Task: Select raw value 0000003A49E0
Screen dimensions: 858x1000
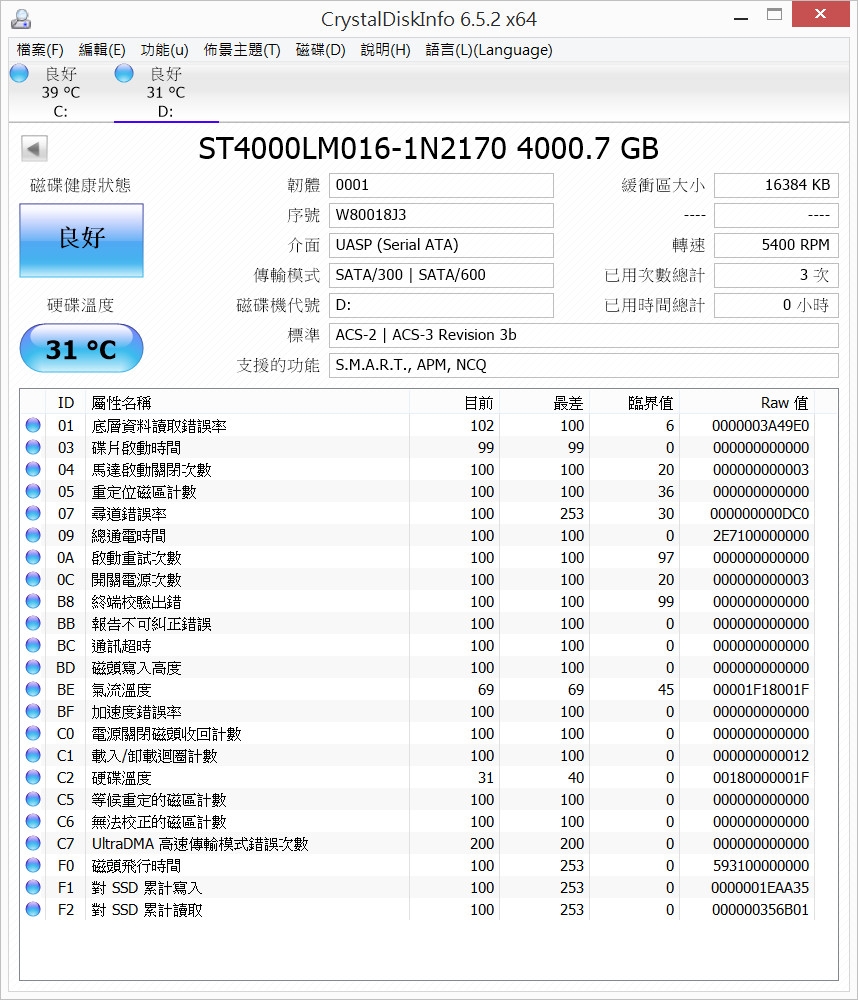Action: pos(760,425)
